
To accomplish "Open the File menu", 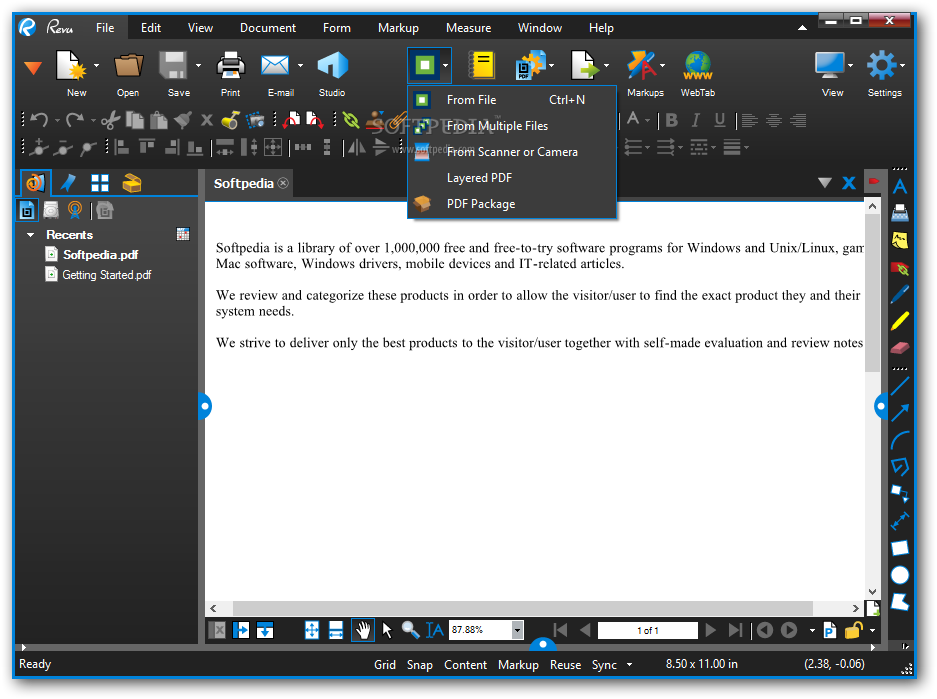I will pos(105,27).
